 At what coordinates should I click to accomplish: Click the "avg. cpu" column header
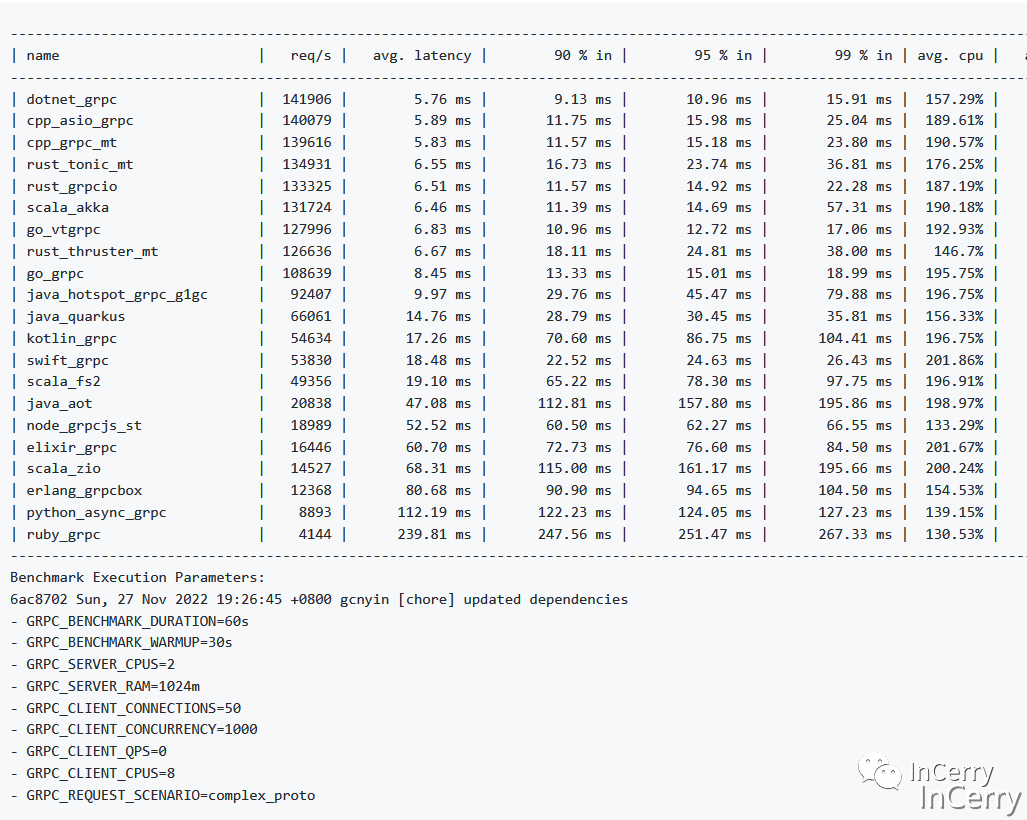950,55
